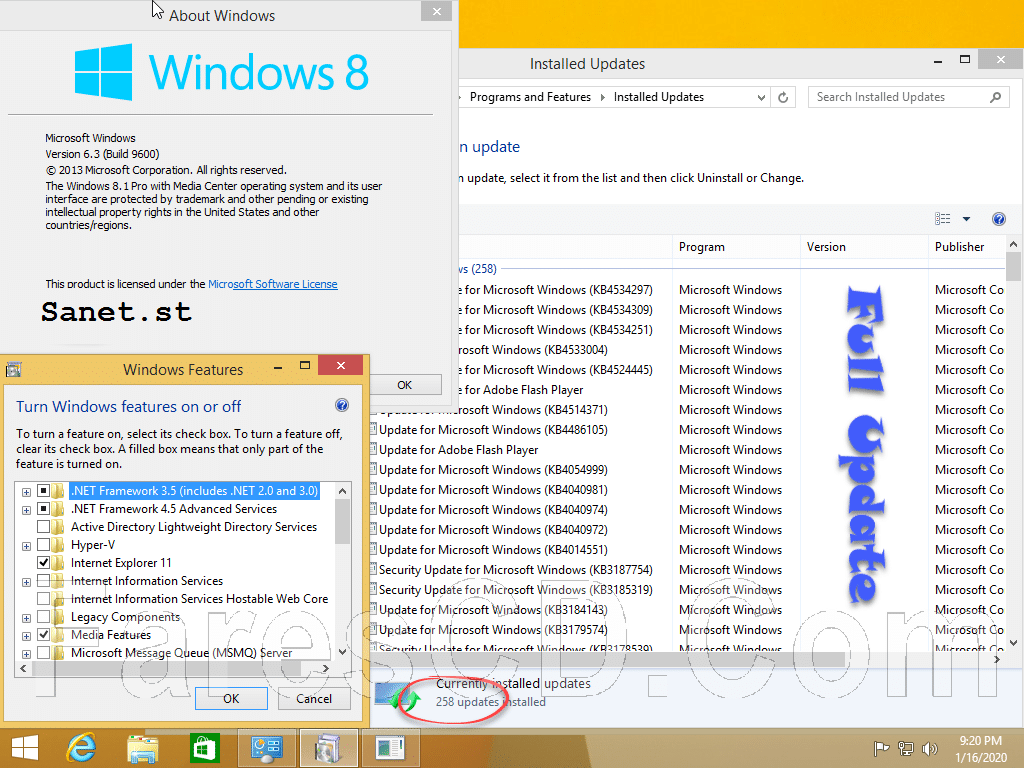
Task: Enable Legacy Components checkbox
Action: tap(43, 616)
